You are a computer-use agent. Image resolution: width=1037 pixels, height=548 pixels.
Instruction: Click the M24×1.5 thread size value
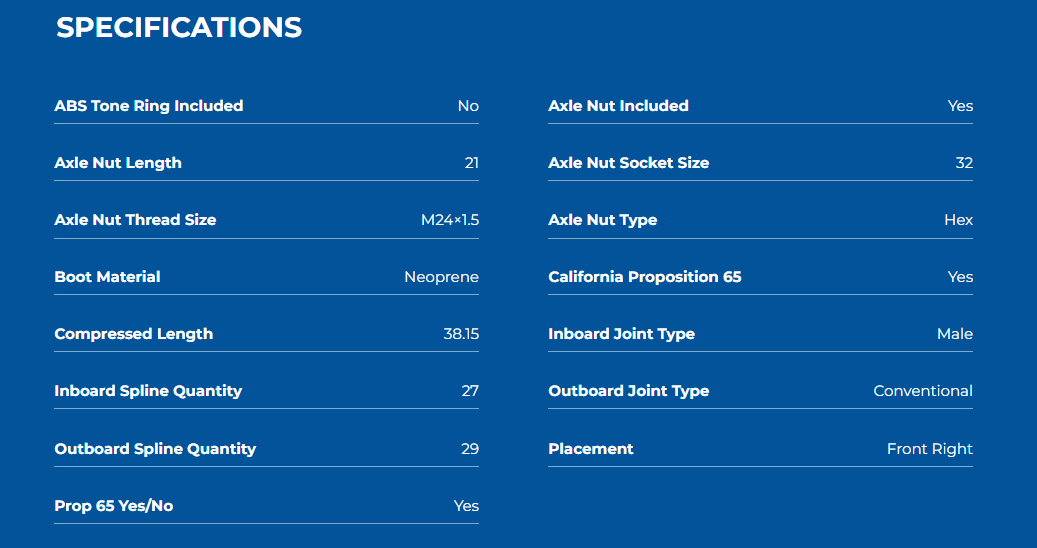click(x=450, y=219)
